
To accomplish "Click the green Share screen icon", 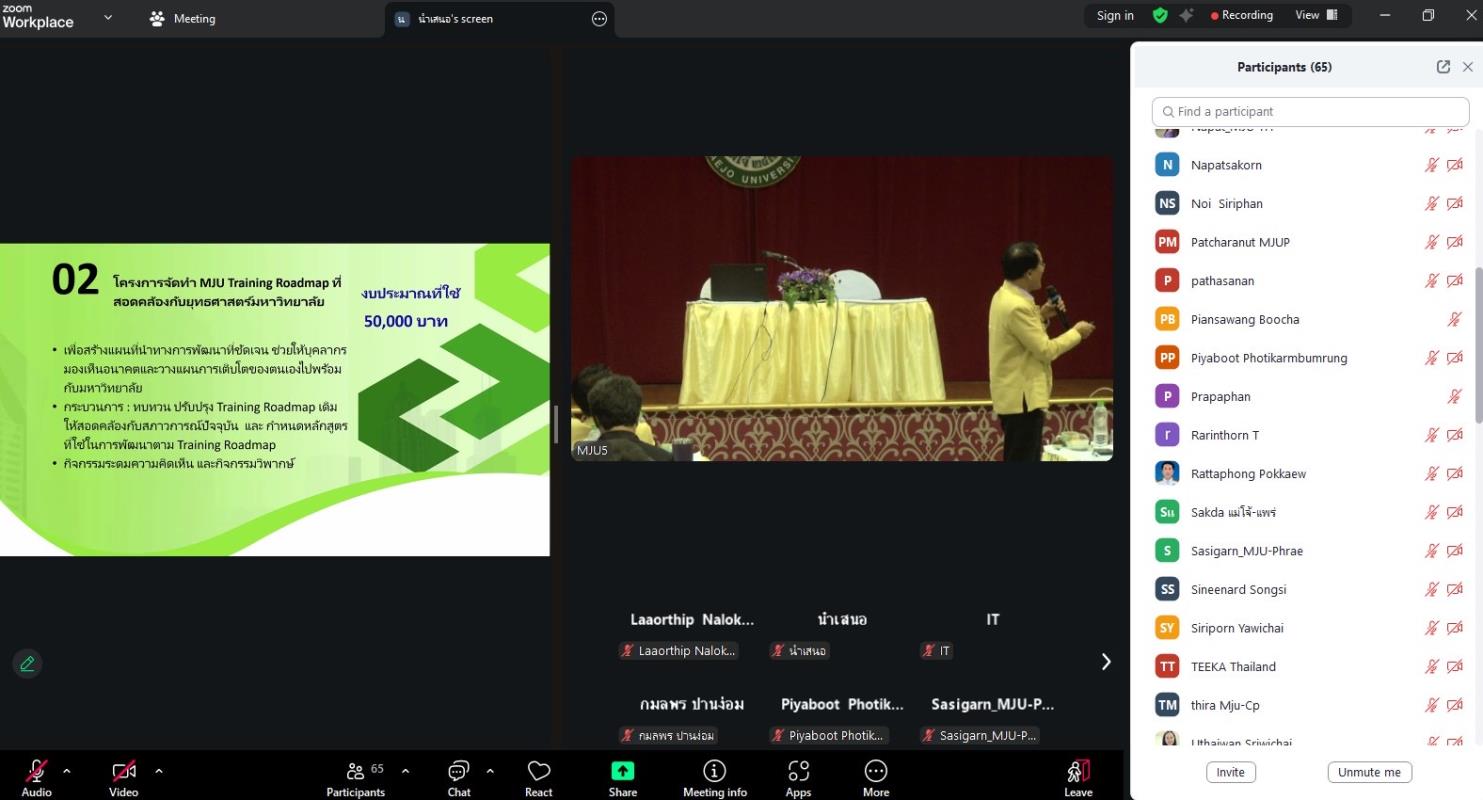I will tap(622, 771).
